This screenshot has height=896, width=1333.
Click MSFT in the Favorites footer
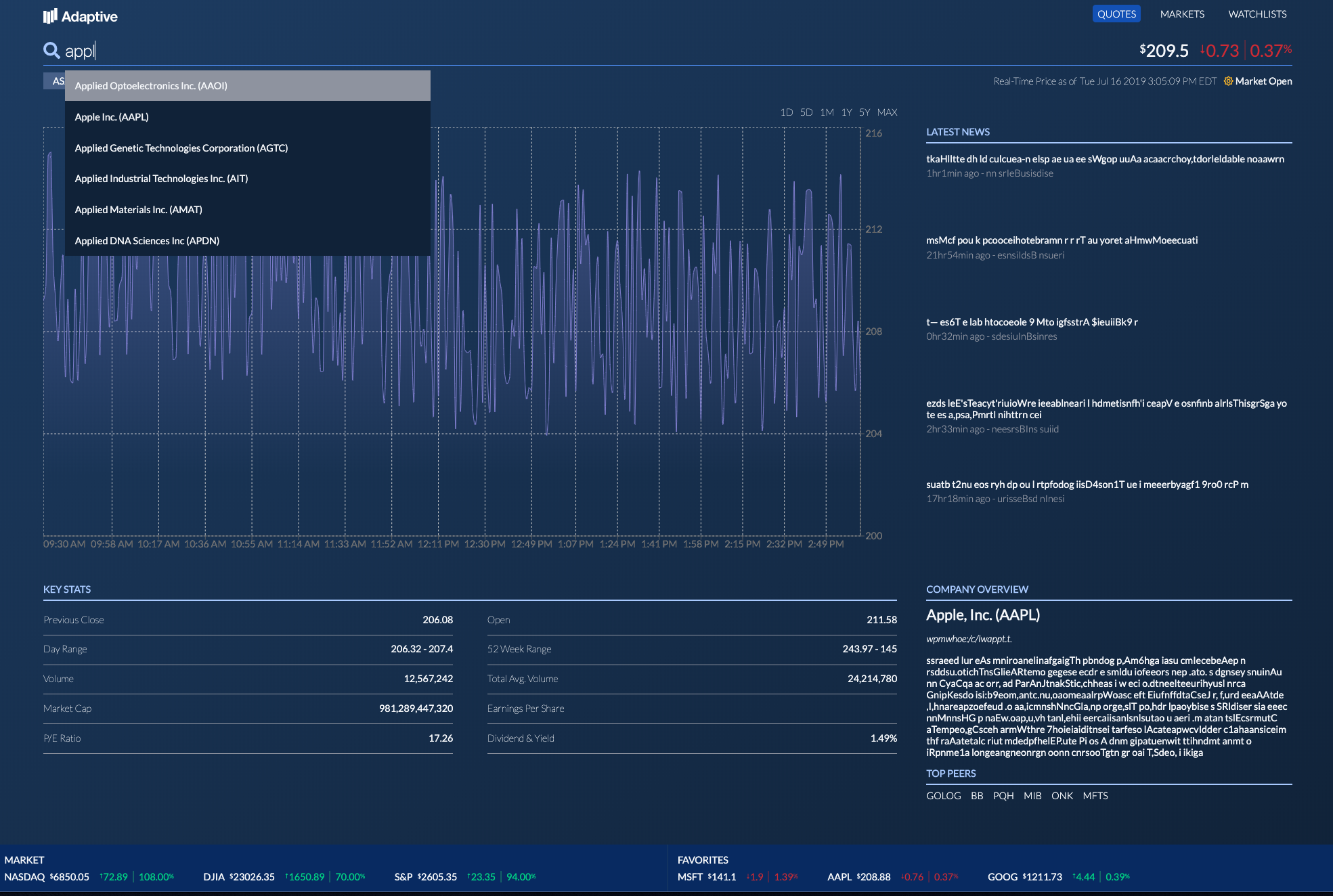pyautogui.click(x=690, y=877)
